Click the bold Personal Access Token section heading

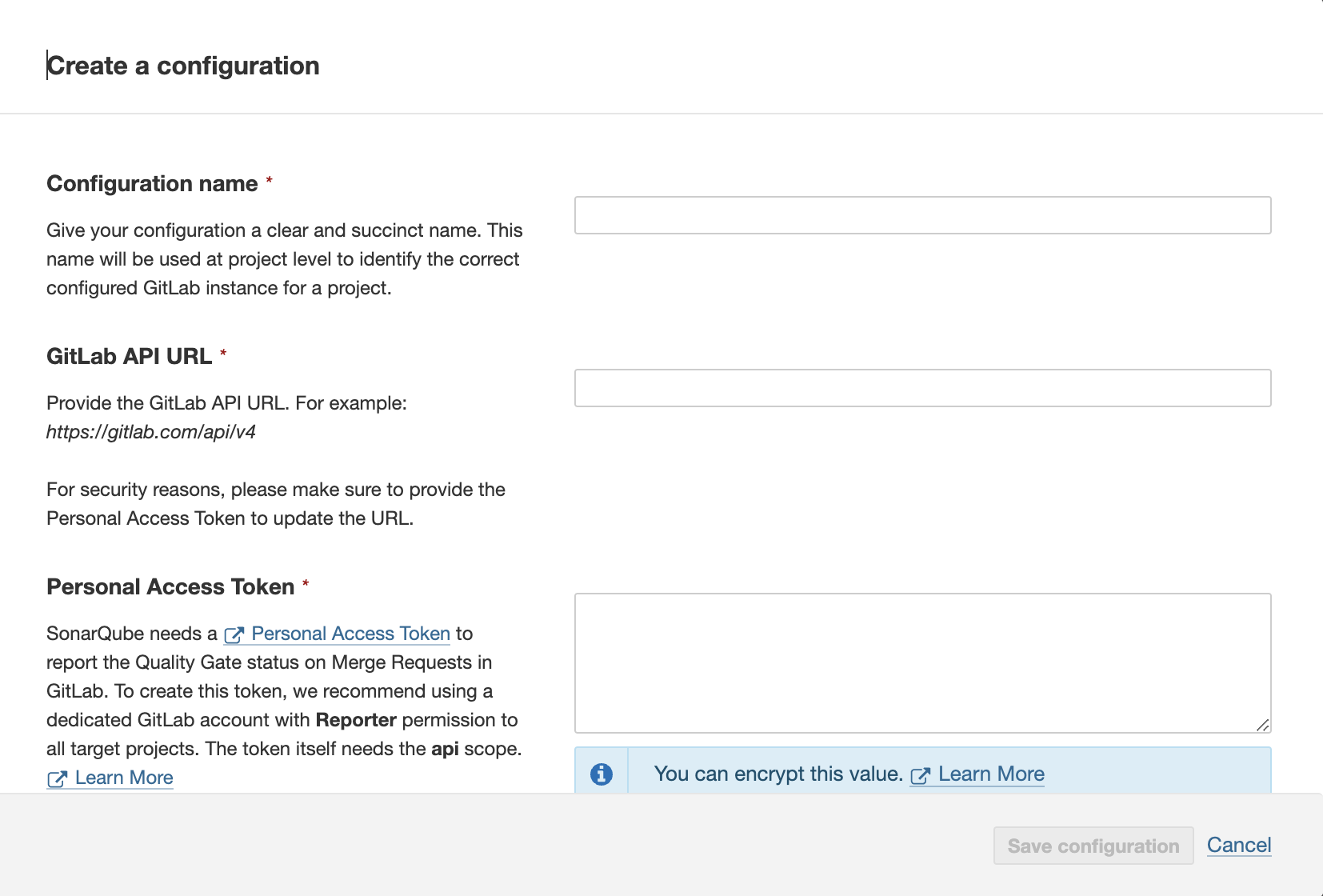point(170,586)
